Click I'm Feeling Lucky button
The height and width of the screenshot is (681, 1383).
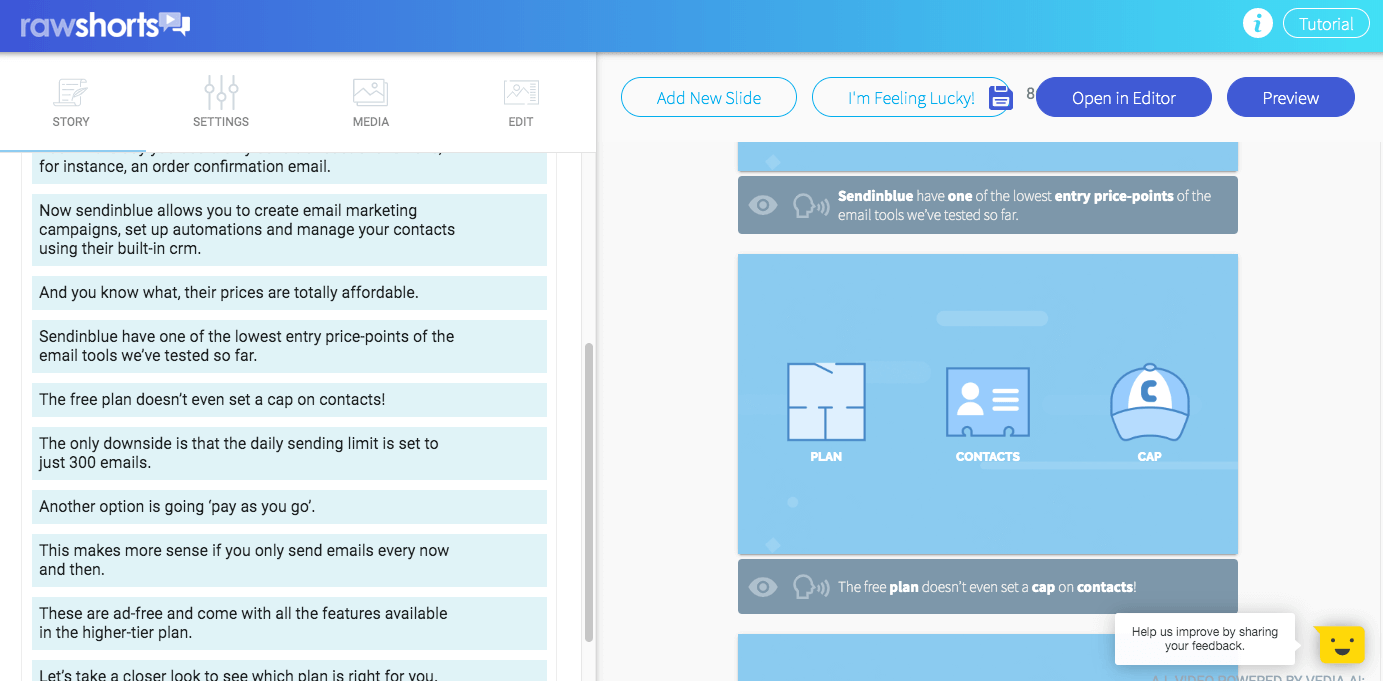[911, 98]
